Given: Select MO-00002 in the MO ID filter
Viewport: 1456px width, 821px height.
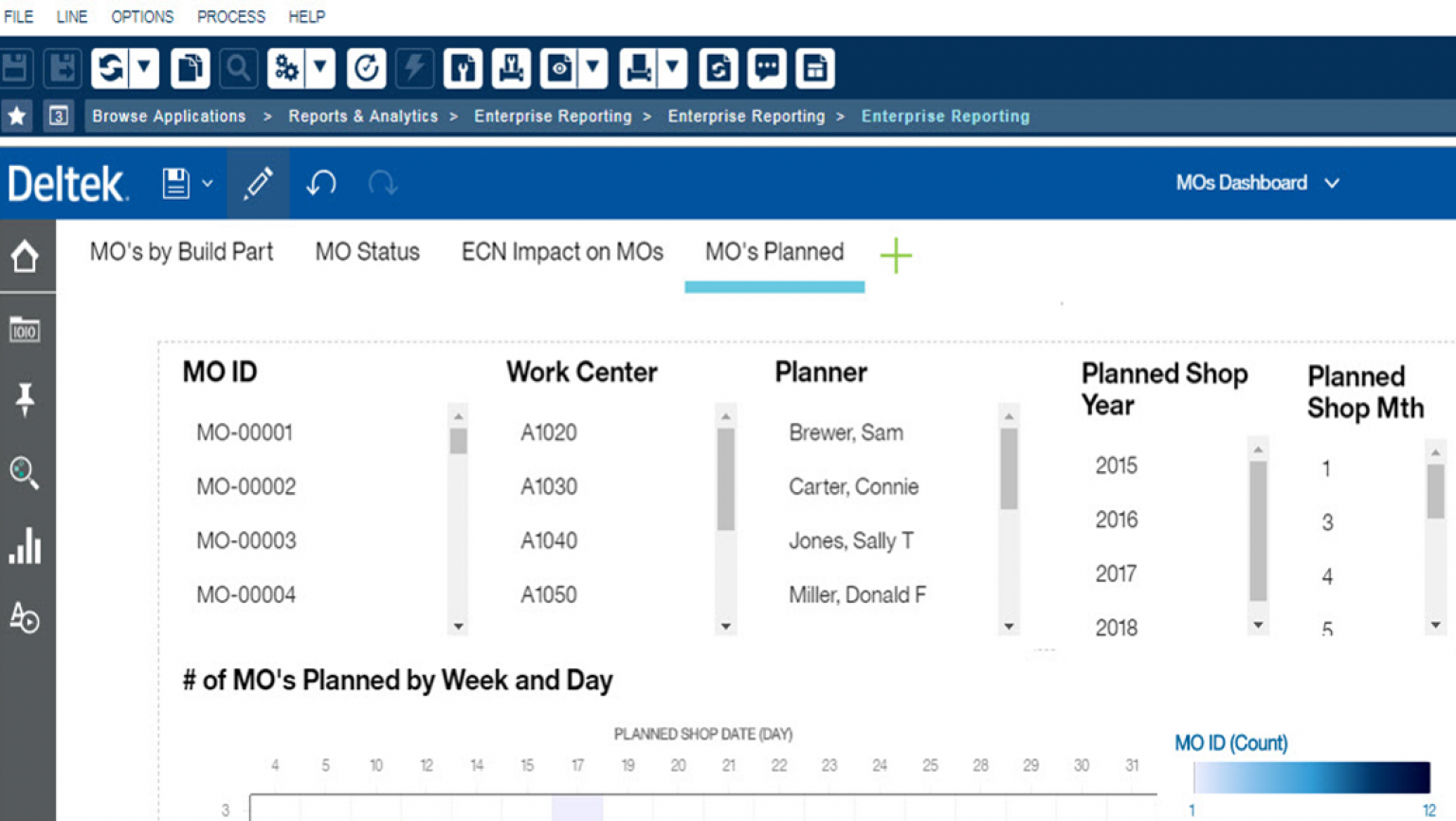Looking at the screenshot, I should tap(246, 486).
